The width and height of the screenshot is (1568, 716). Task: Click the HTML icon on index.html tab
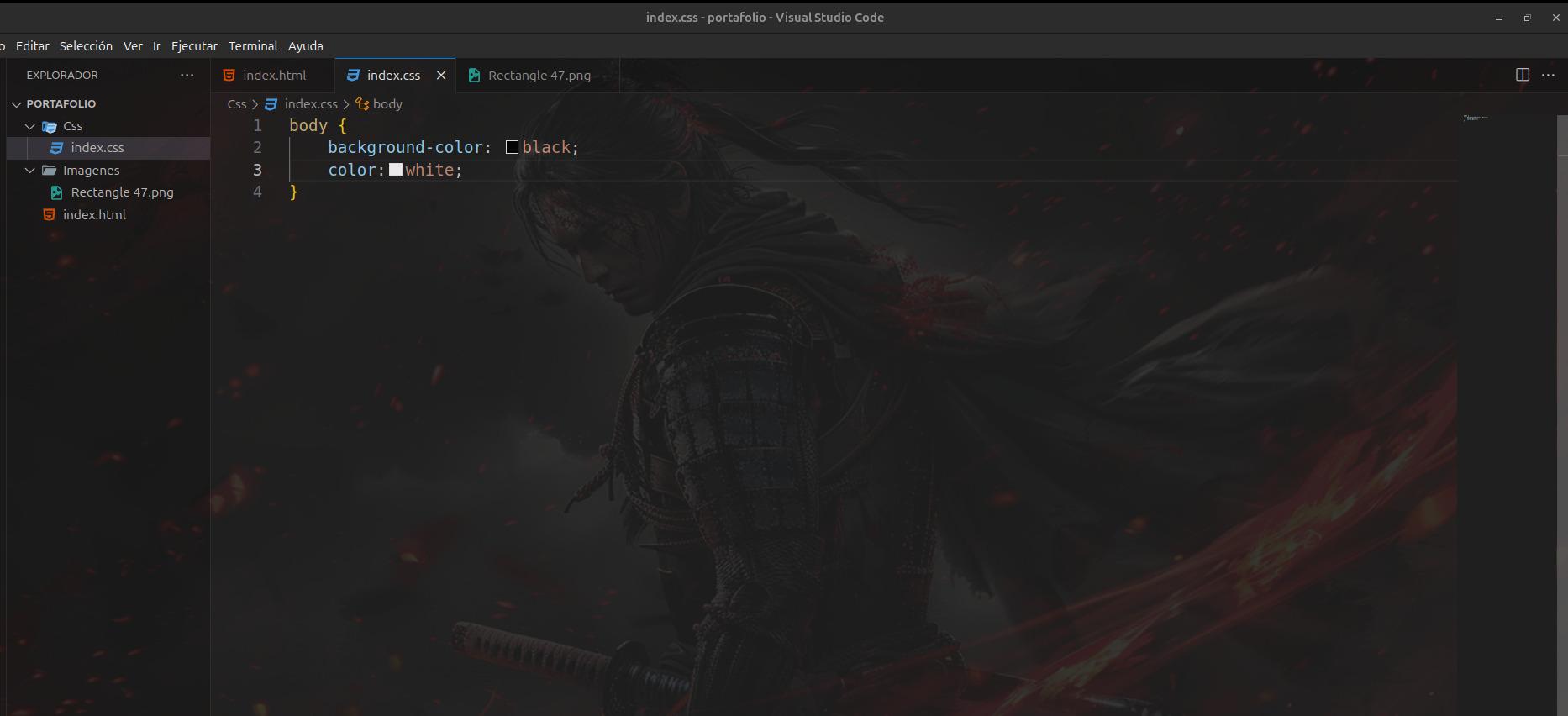(x=229, y=76)
